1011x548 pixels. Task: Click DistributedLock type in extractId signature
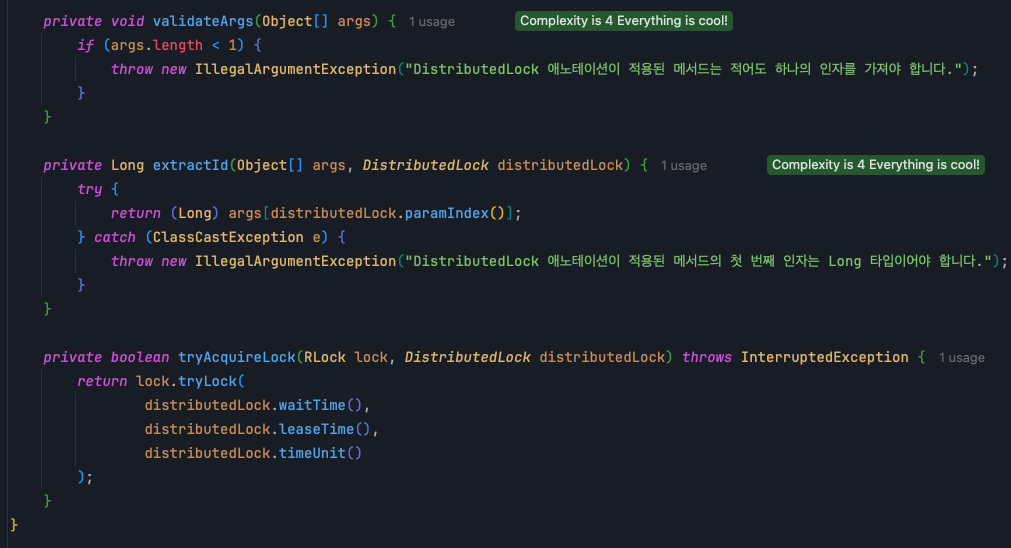pos(426,165)
